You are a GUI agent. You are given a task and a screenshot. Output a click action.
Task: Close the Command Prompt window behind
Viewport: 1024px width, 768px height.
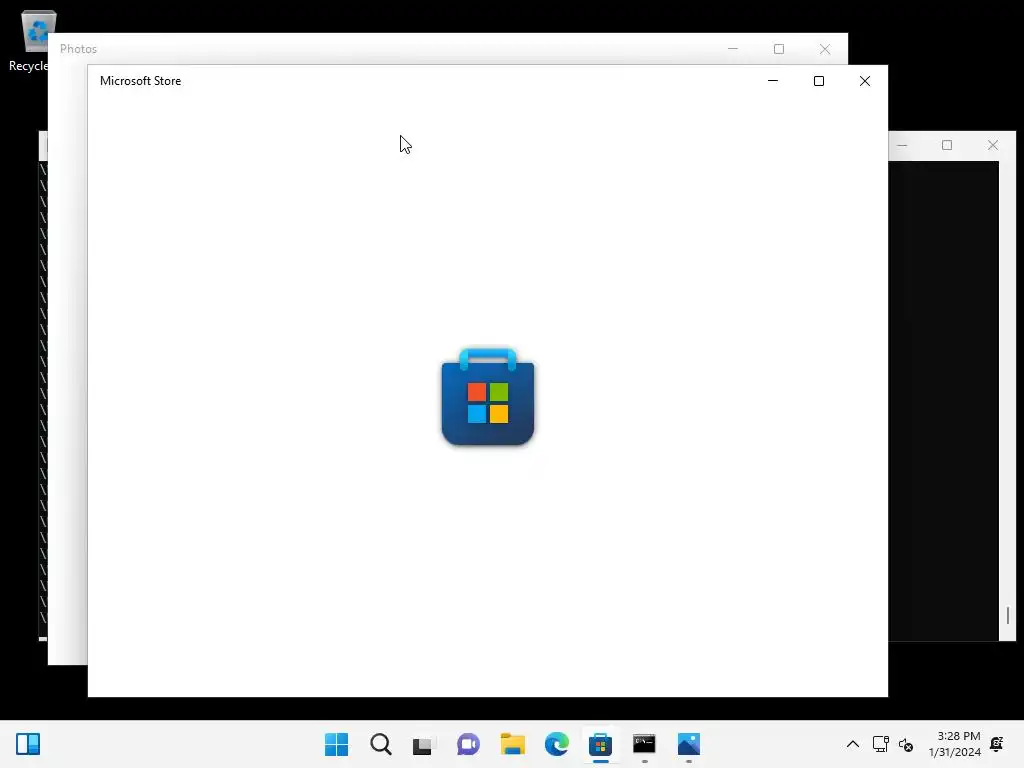993,145
